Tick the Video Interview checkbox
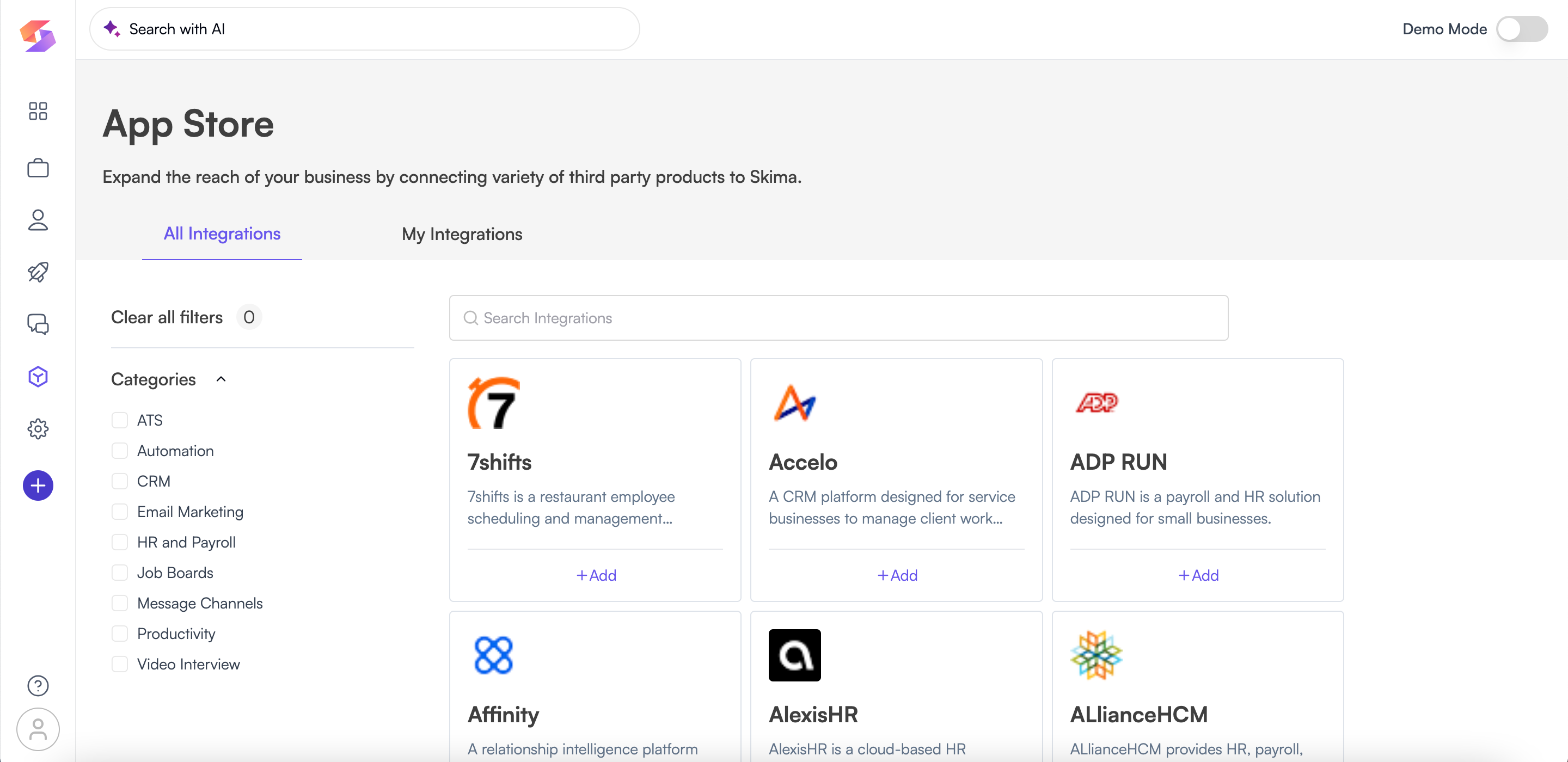Viewport: 1568px width, 762px height. click(x=120, y=664)
